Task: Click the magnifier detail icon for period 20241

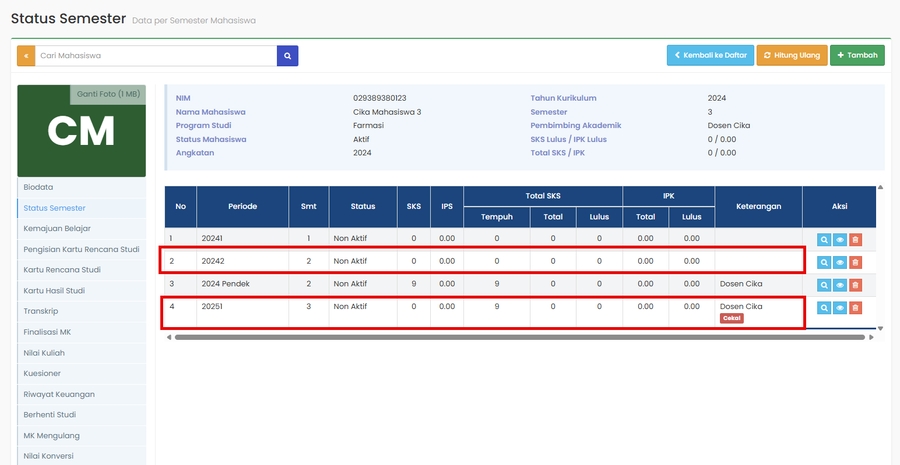Action: point(824,240)
